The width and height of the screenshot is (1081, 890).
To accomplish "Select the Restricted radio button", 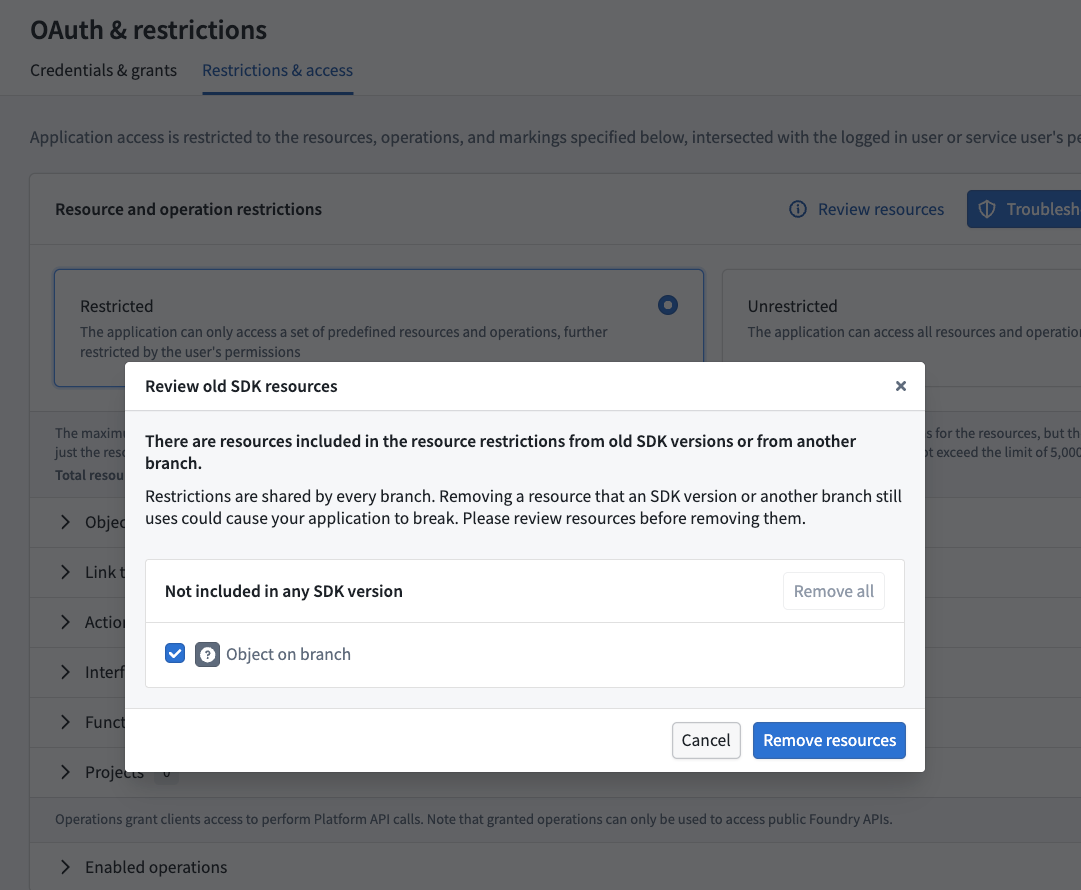I will 667,305.
